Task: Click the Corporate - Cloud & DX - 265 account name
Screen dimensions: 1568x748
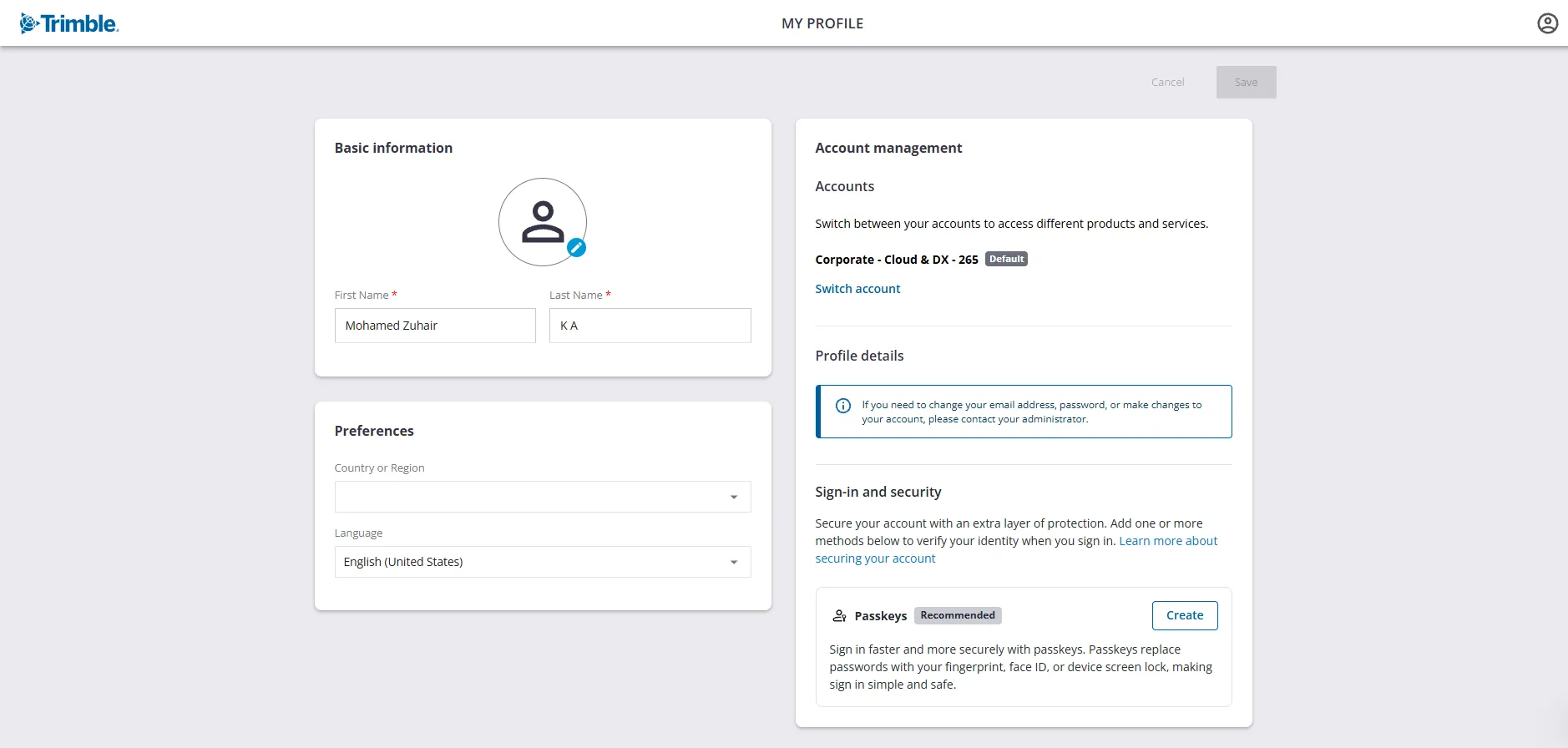Action: 897,260
